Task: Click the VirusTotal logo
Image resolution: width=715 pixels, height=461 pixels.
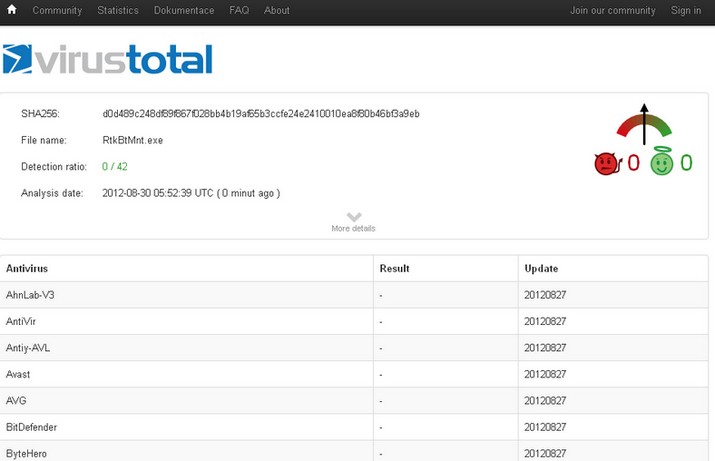Action: (x=108, y=59)
